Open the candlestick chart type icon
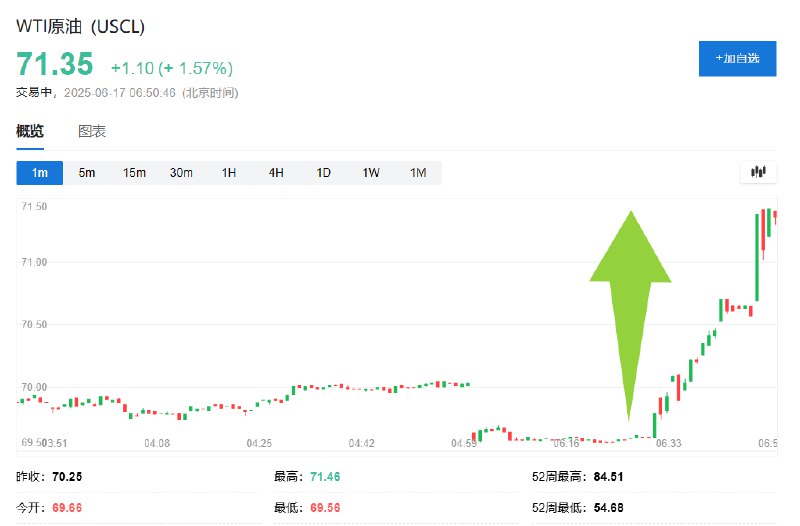This screenshot has width=800, height=526. 758,172
